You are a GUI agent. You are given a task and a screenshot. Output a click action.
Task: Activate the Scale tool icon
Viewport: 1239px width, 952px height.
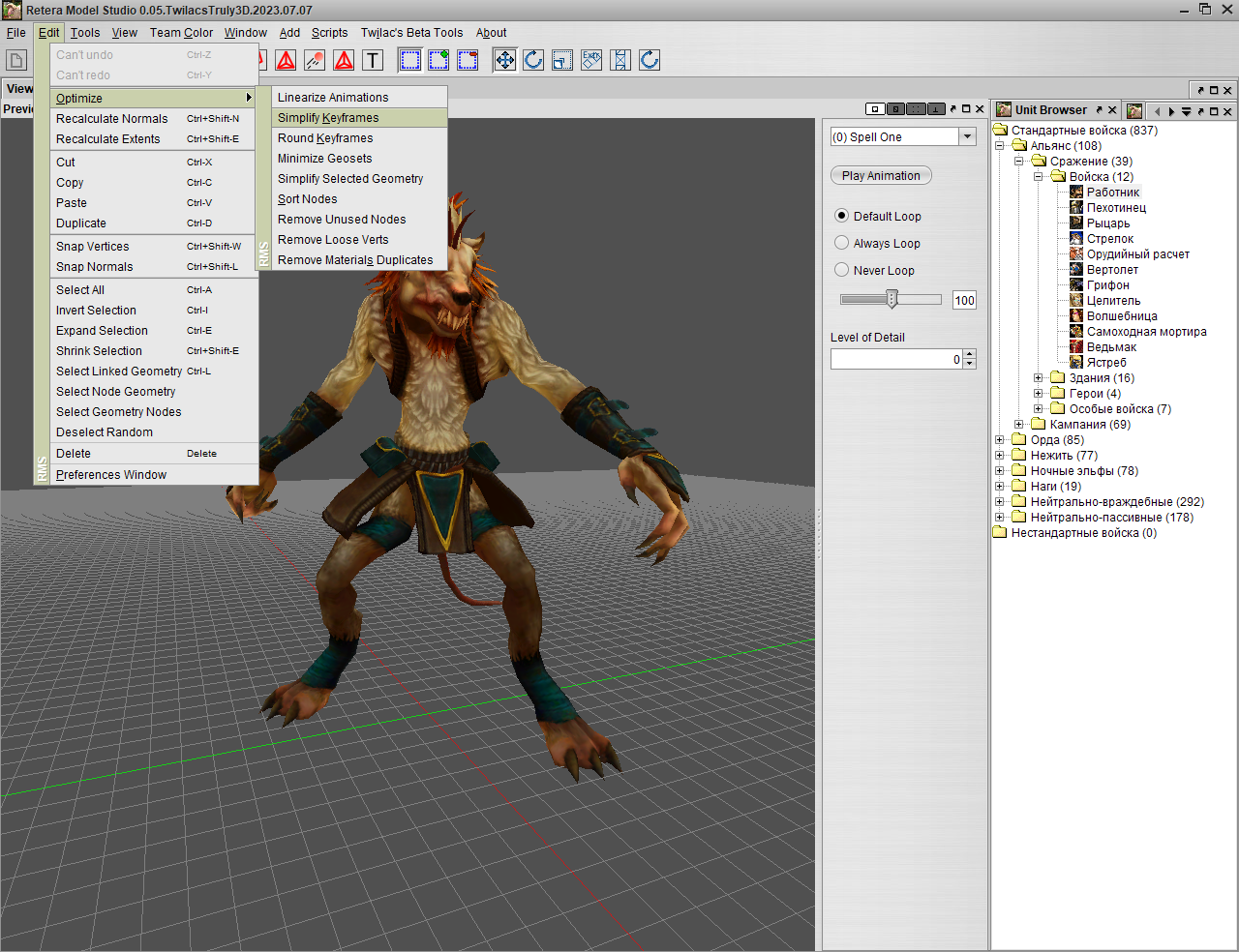(x=562, y=60)
